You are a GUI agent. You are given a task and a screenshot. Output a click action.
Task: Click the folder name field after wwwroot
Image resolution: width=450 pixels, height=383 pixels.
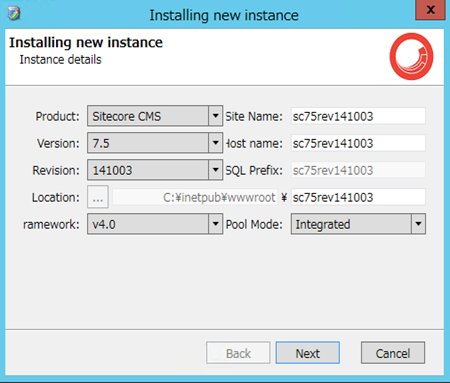coord(358,197)
